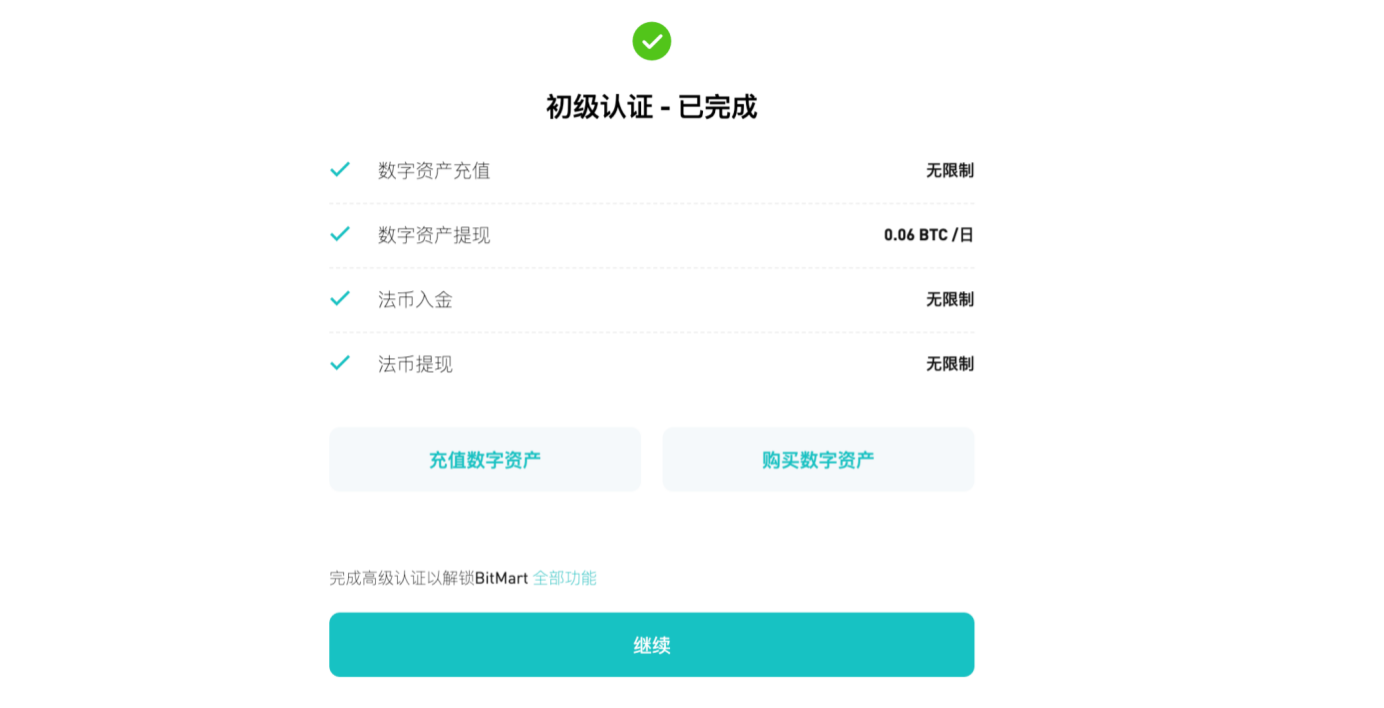Click the 0.06 BTC /日 withdrawal limit
The width and height of the screenshot is (1384, 708).
[928, 235]
